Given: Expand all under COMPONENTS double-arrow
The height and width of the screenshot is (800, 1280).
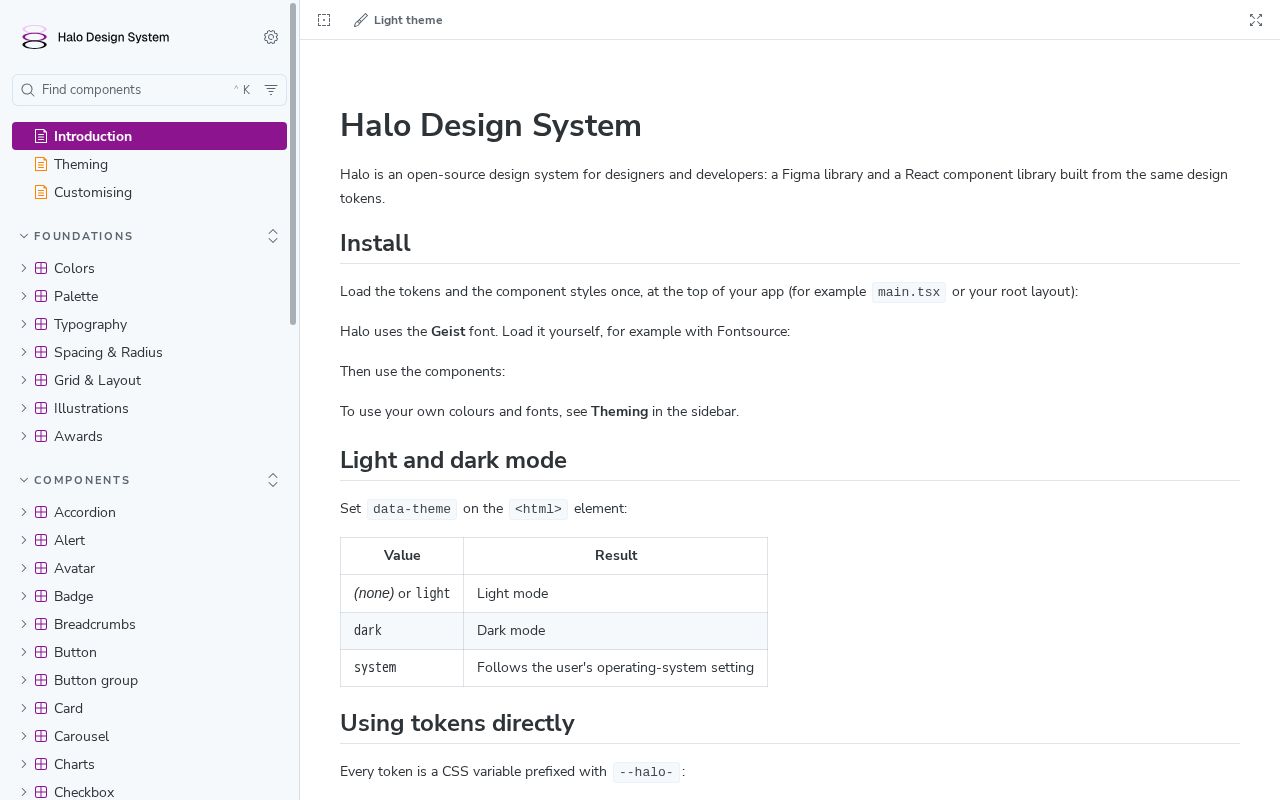Looking at the screenshot, I should (273, 480).
